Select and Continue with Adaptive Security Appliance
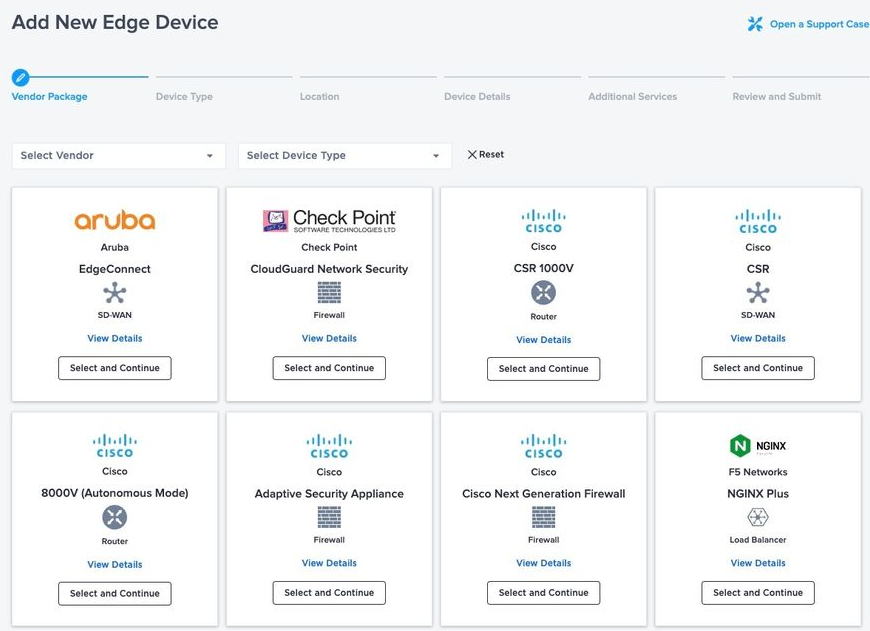This screenshot has height=631, width=870. pos(329,593)
